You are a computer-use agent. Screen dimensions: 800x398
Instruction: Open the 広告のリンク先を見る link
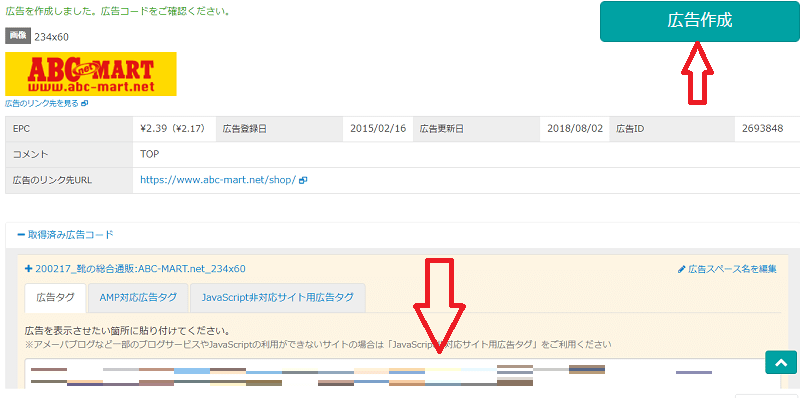point(42,103)
